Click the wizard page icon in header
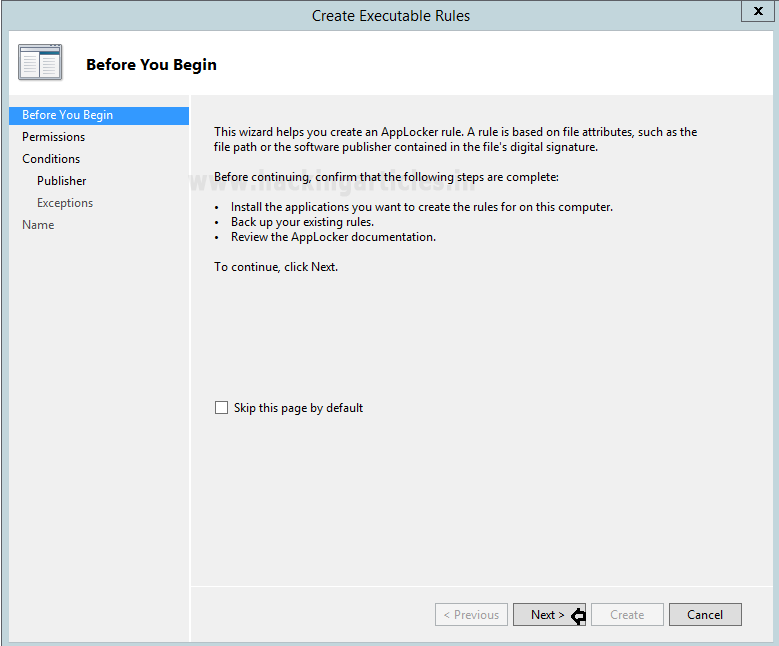Screen dimensions: 779x646 point(40,62)
